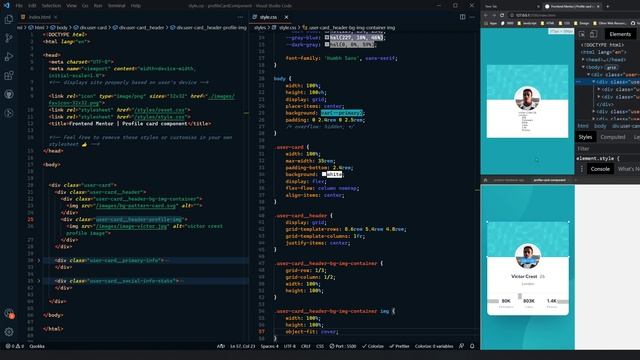640x360 pixels.
Task: Open a new browser tab with plus
Action: [607, 6]
